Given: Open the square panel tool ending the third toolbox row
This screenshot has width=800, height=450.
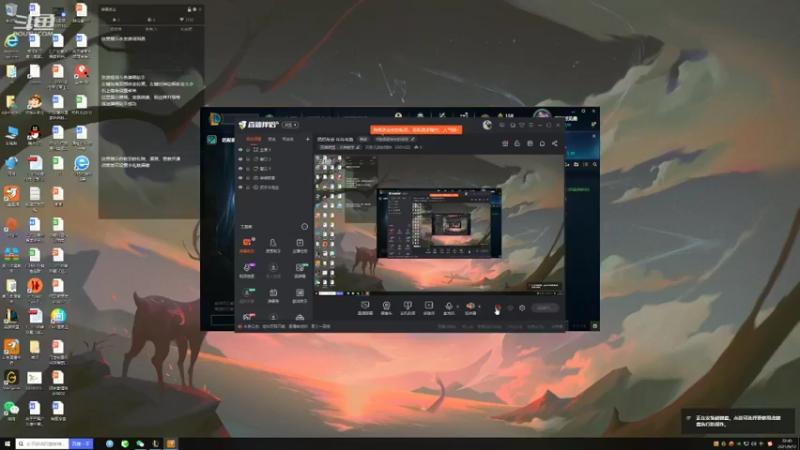Looking at the screenshot, I should [299, 295].
